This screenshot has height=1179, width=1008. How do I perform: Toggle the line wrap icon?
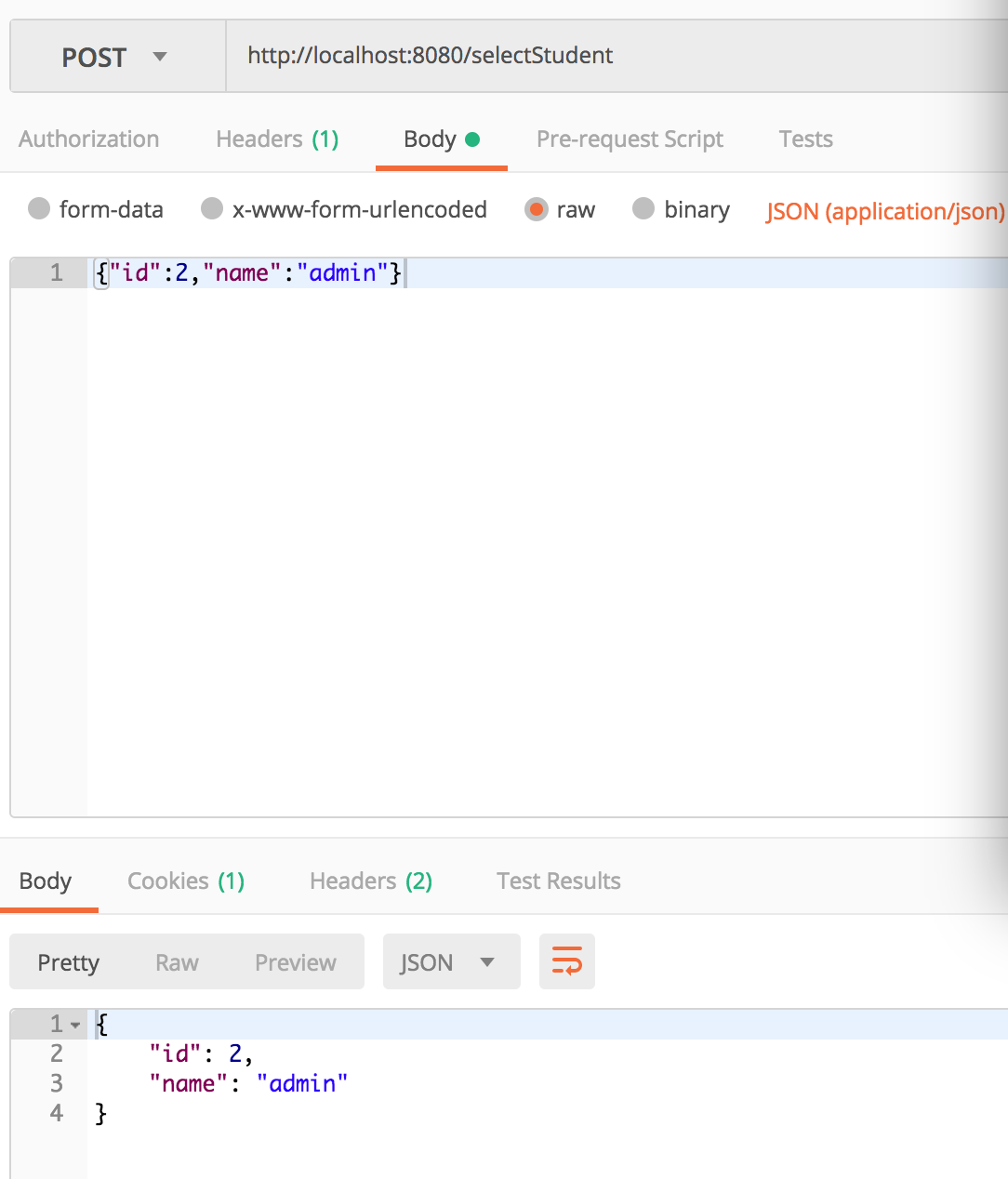[567, 961]
